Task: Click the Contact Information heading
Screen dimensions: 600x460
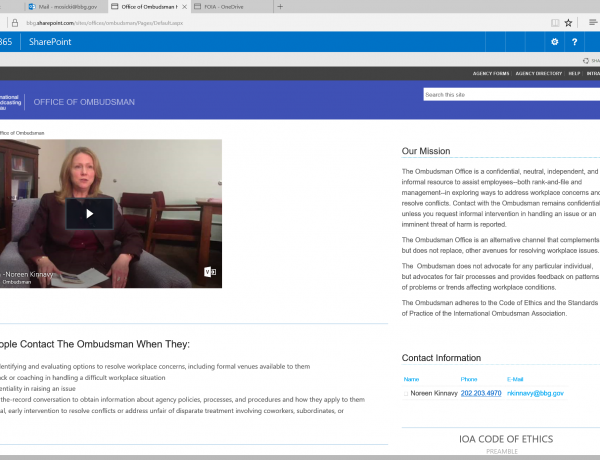Action: pyautogui.click(x=441, y=358)
